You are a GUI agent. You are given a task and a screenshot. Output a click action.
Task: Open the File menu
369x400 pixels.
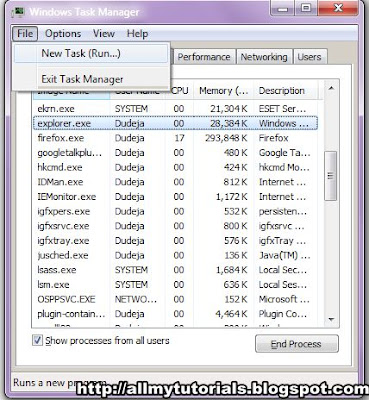(25, 34)
